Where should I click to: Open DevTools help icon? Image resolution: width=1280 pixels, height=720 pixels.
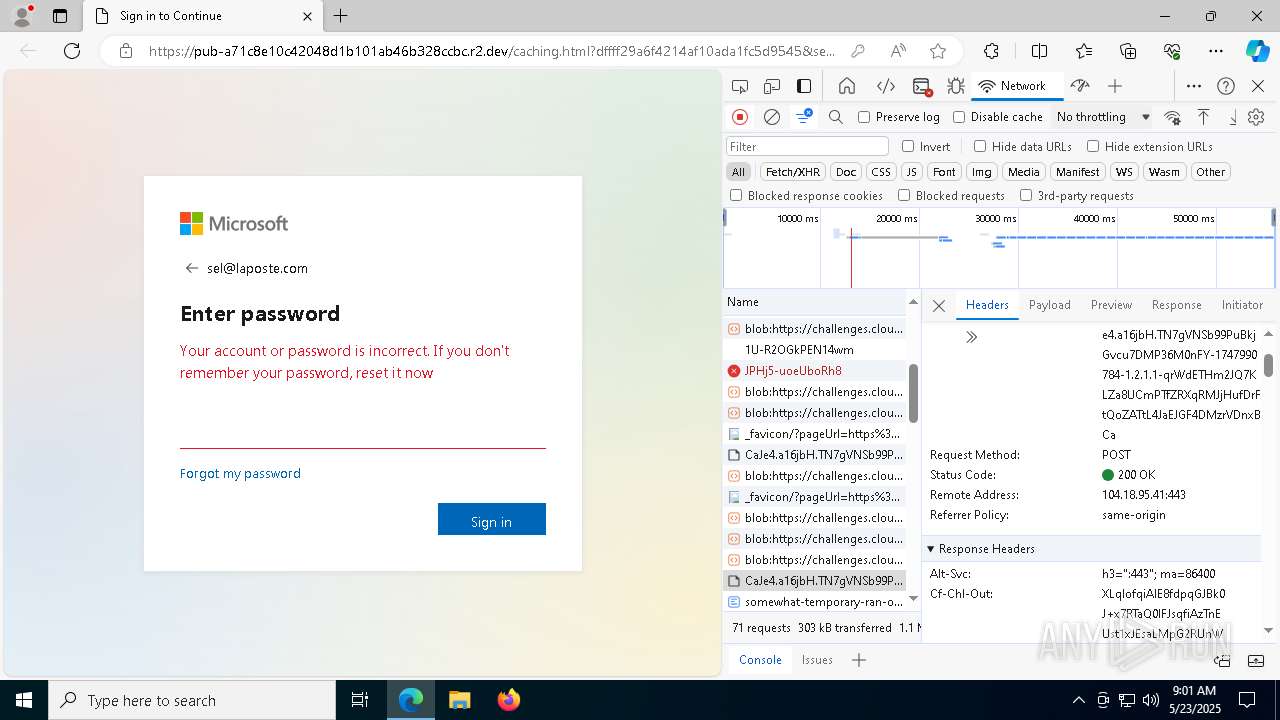1226,86
